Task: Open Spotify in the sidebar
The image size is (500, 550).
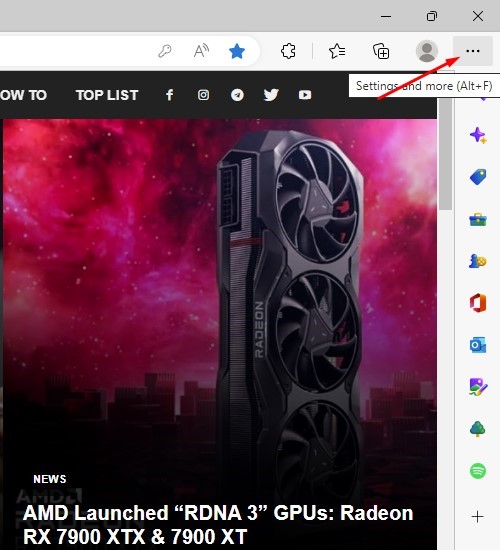Action: tap(478, 470)
